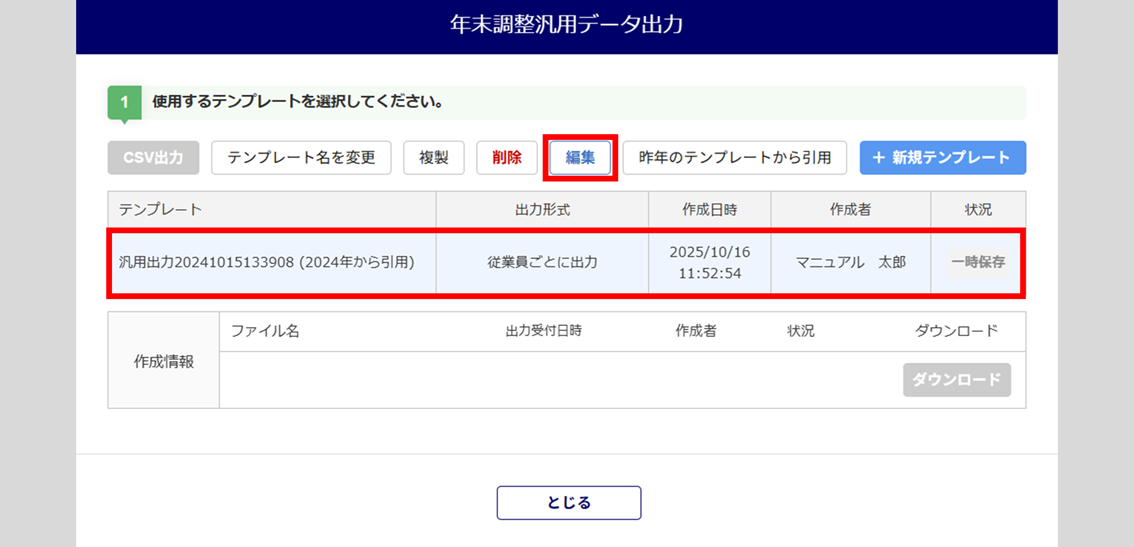Click the 状況 header in template table
Screen dimensions: 1134x547
coord(978,210)
